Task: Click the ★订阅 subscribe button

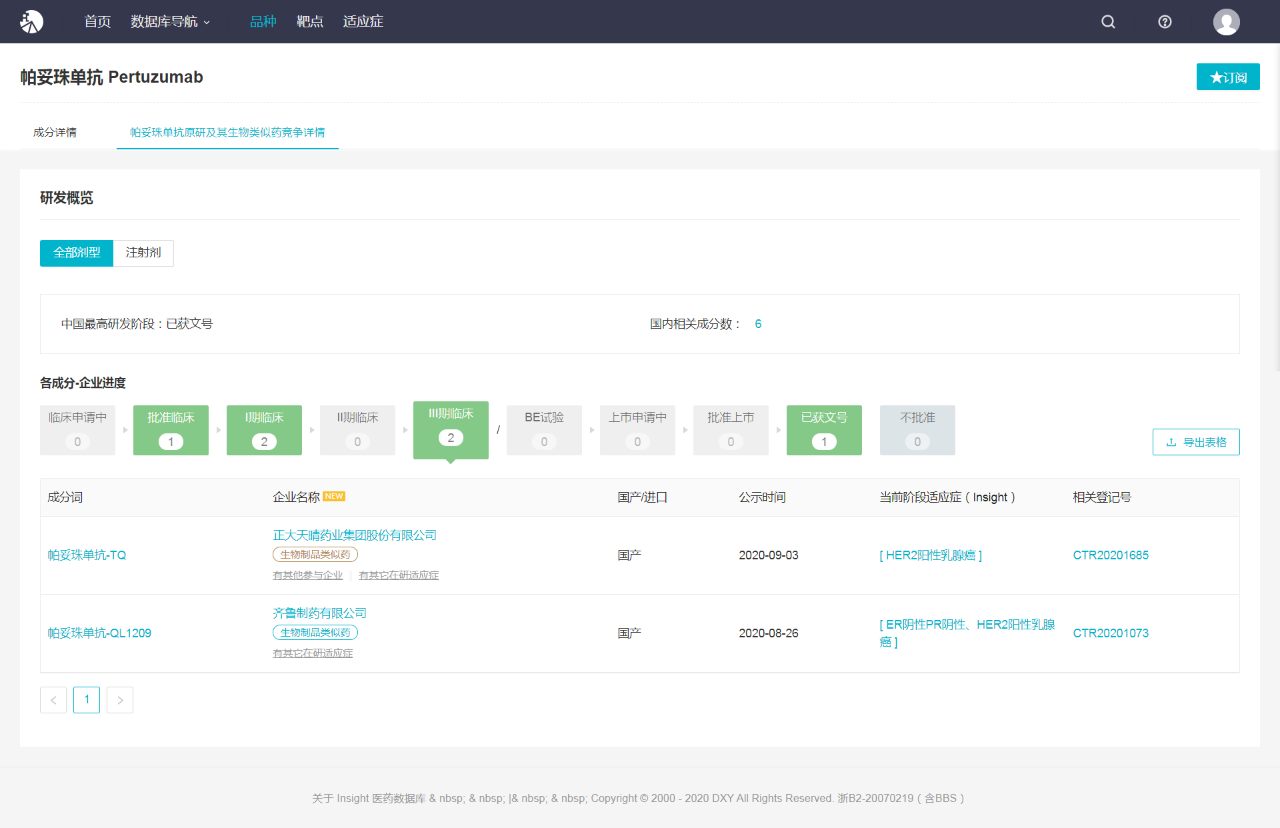Action: (x=1228, y=77)
